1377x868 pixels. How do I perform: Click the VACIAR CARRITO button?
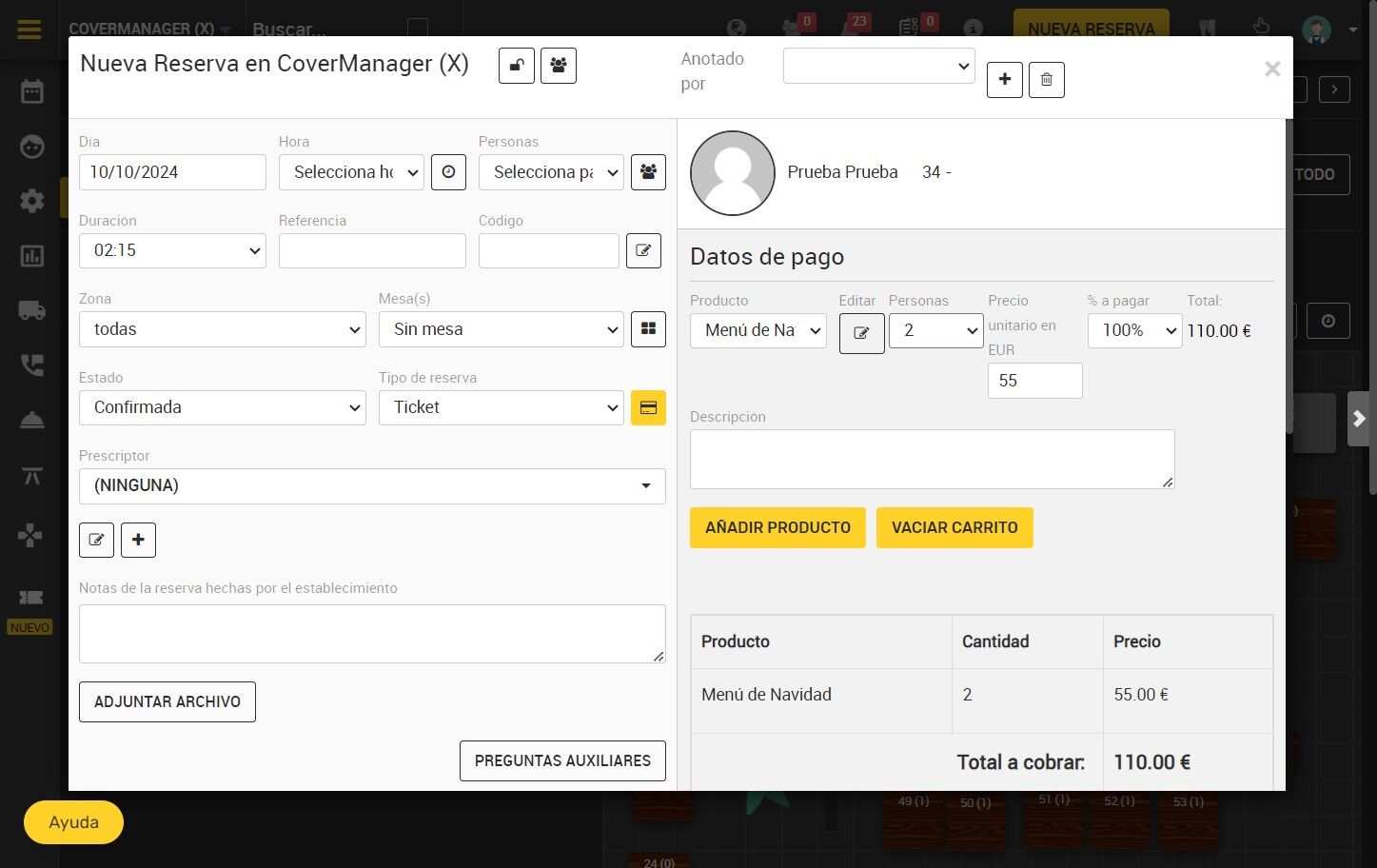pos(954,527)
